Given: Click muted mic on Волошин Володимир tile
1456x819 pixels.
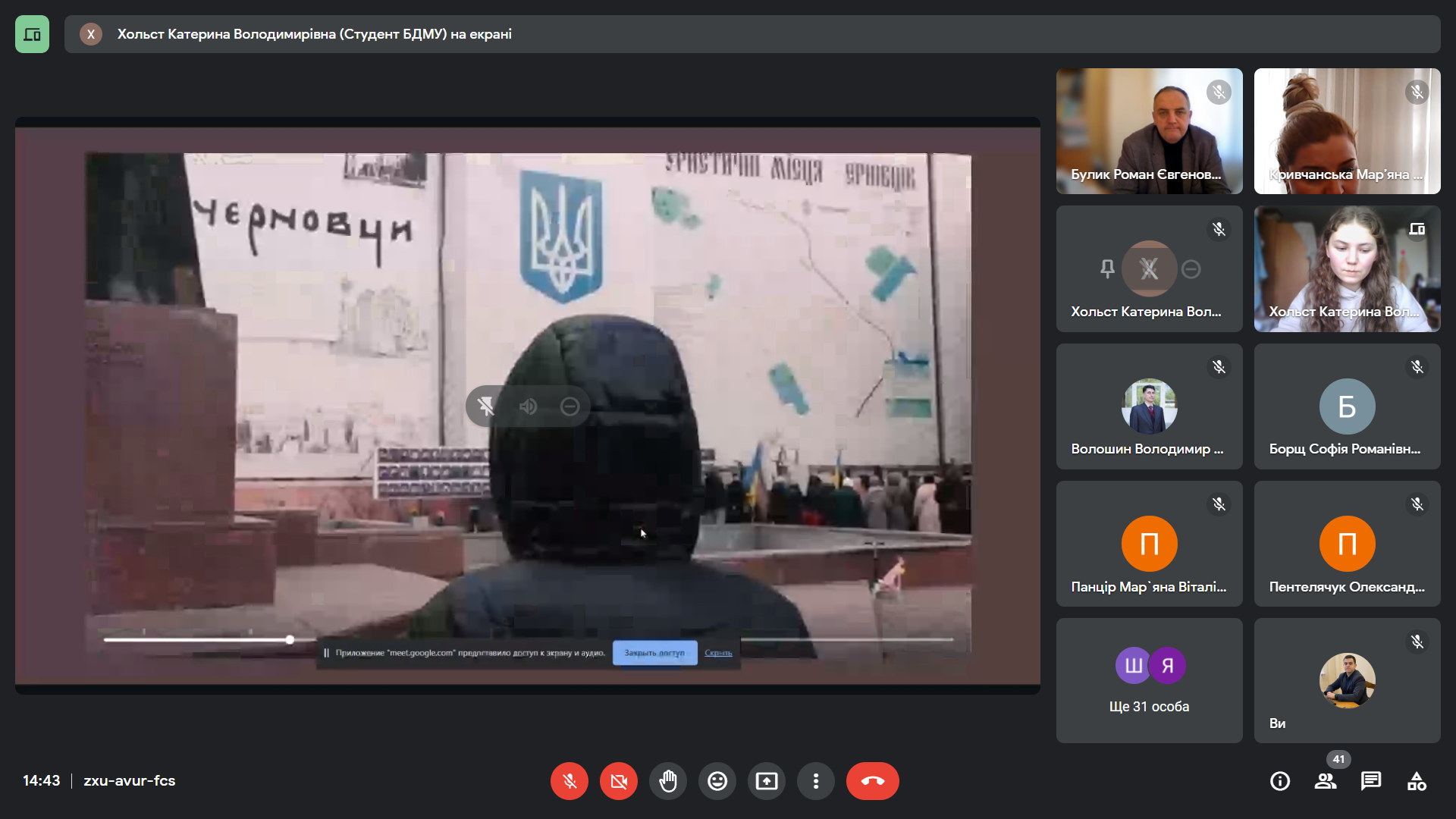Looking at the screenshot, I should 1219,367.
